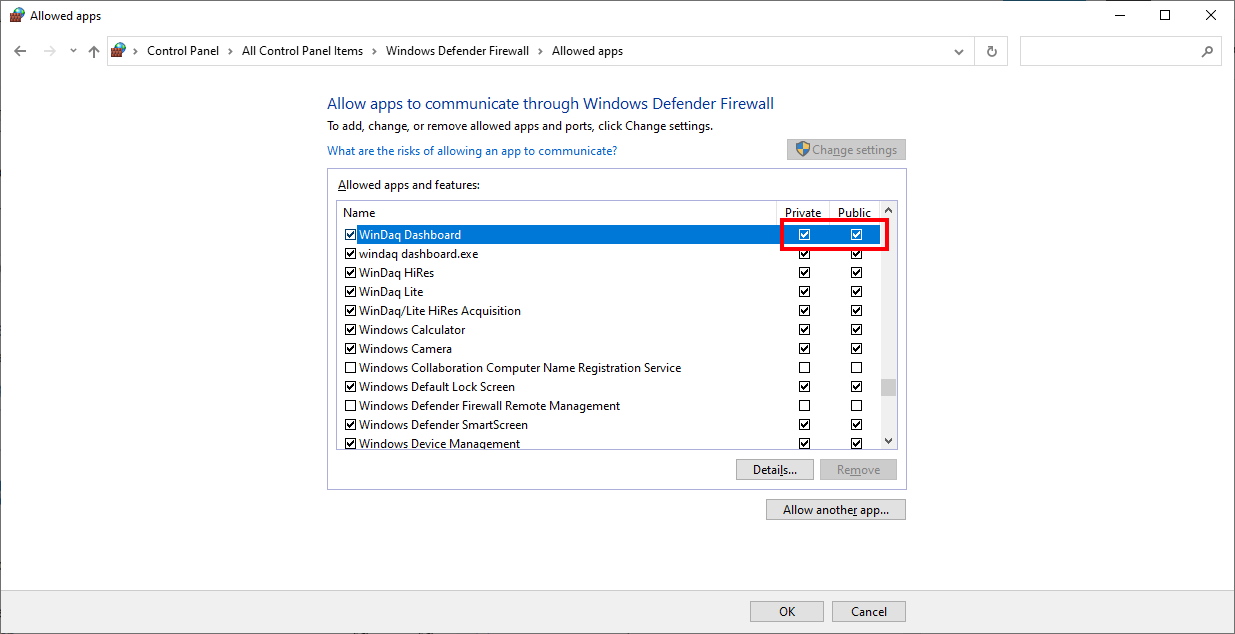The height and width of the screenshot is (634, 1235).
Task: Open the Recent locations dropdown arrow
Action: click(x=73, y=51)
